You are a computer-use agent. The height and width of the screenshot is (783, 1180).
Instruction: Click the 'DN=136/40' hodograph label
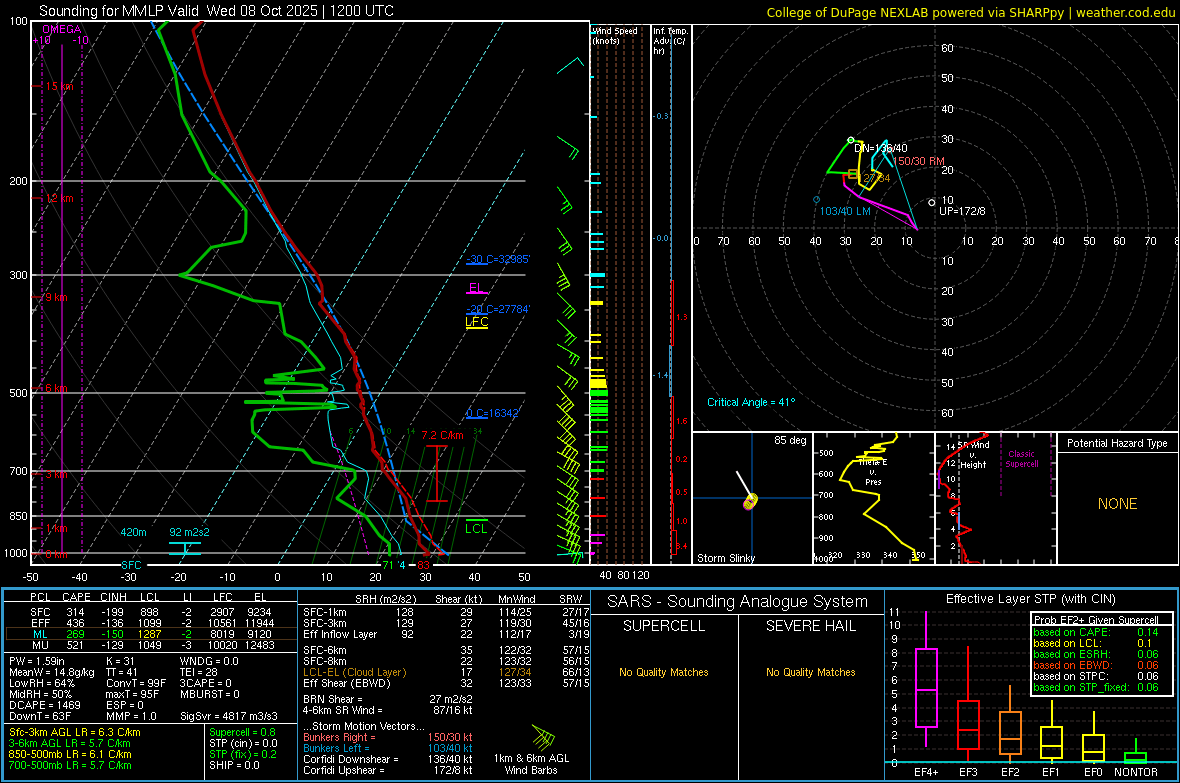[880, 148]
